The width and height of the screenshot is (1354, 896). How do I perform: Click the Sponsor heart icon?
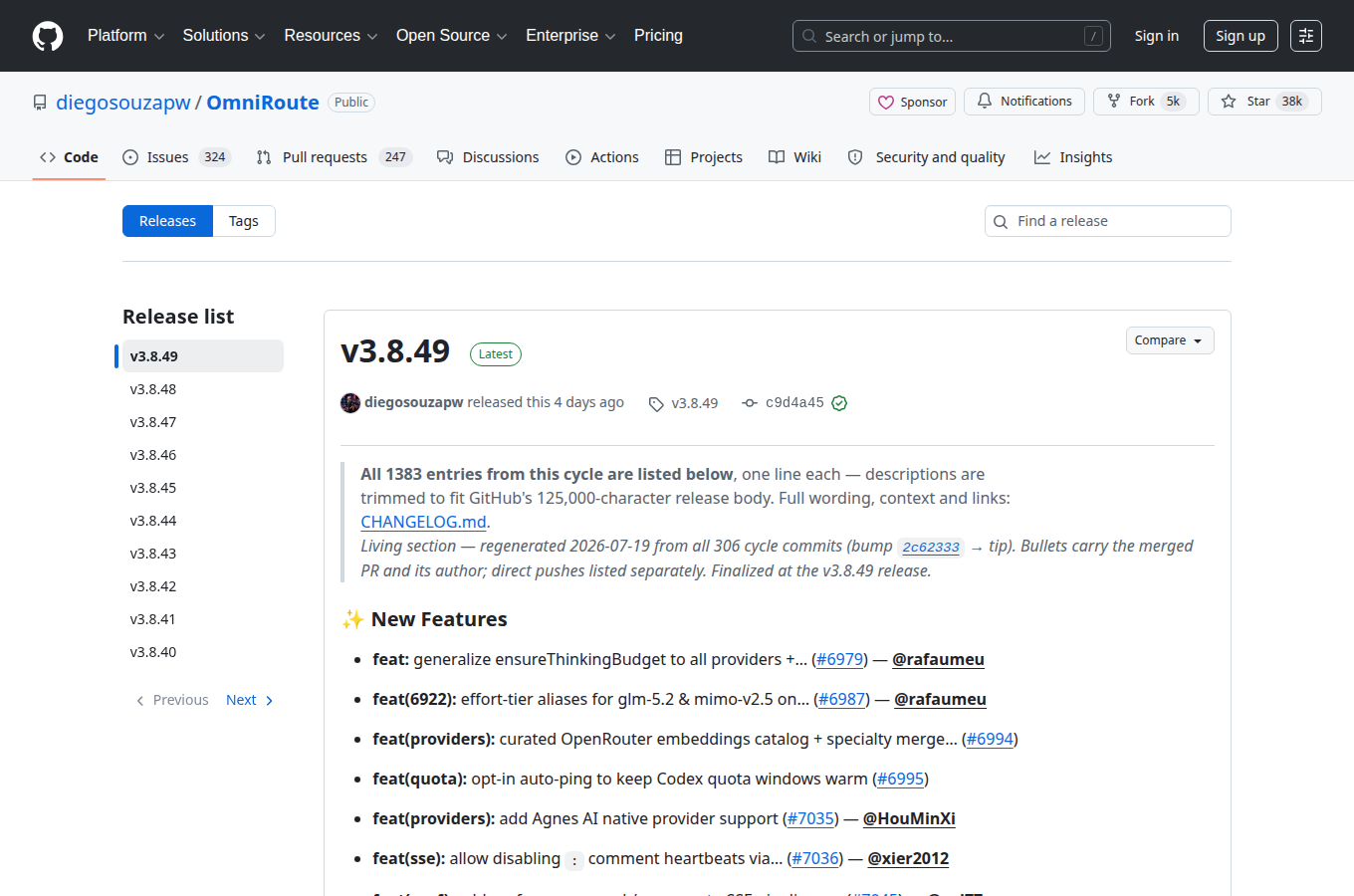pos(886,102)
